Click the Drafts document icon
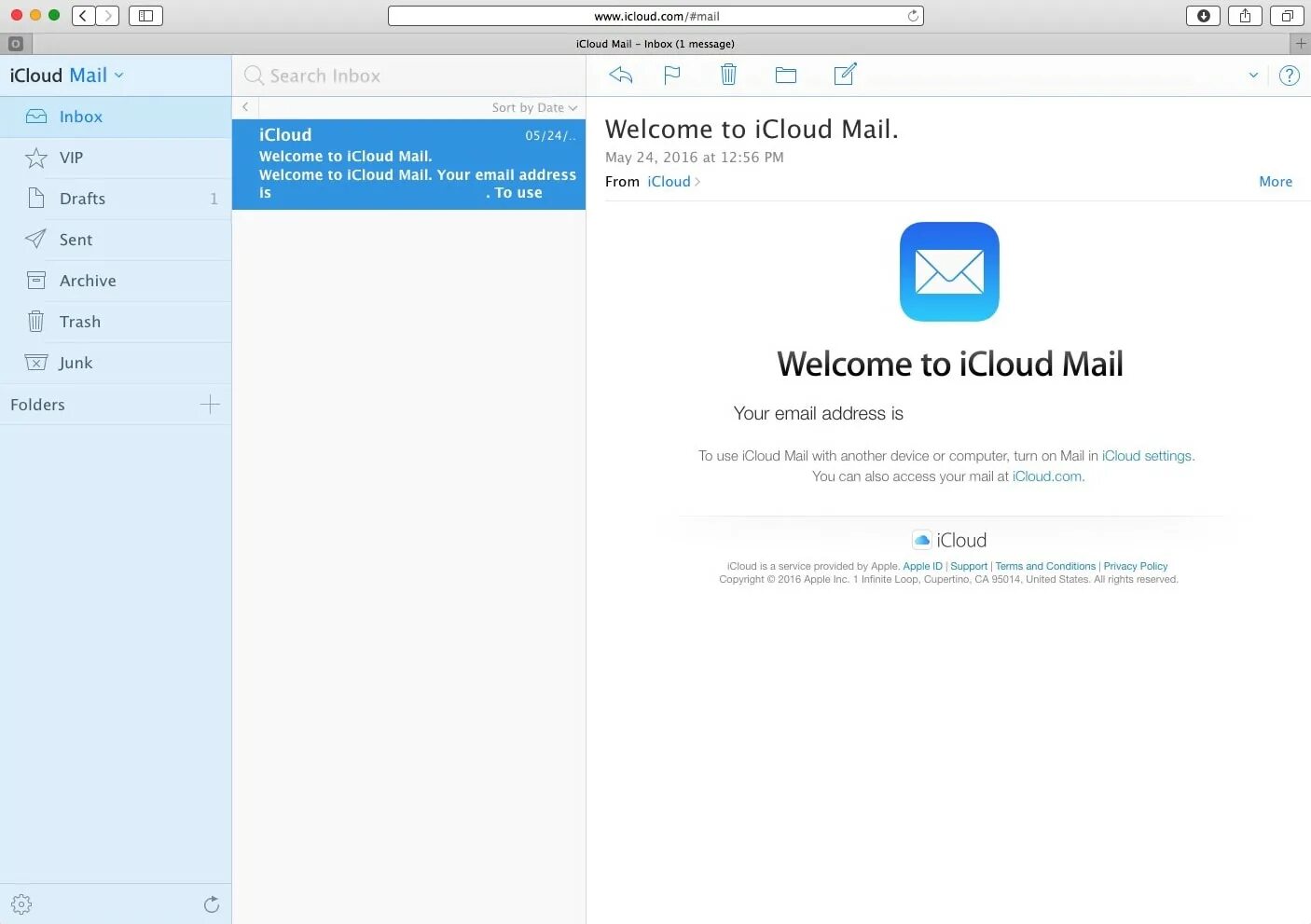The image size is (1311, 924). click(x=36, y=198)
